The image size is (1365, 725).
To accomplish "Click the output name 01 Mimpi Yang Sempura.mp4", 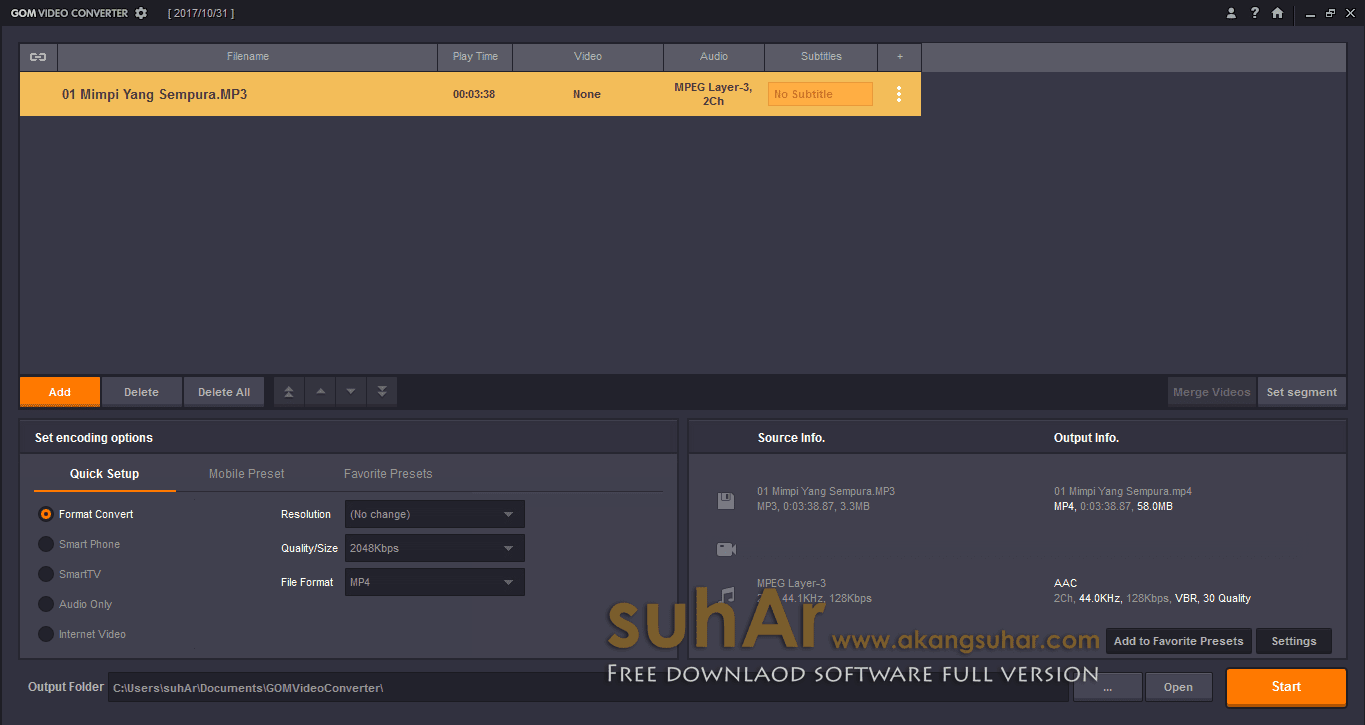I will [x=1123, y=491].
